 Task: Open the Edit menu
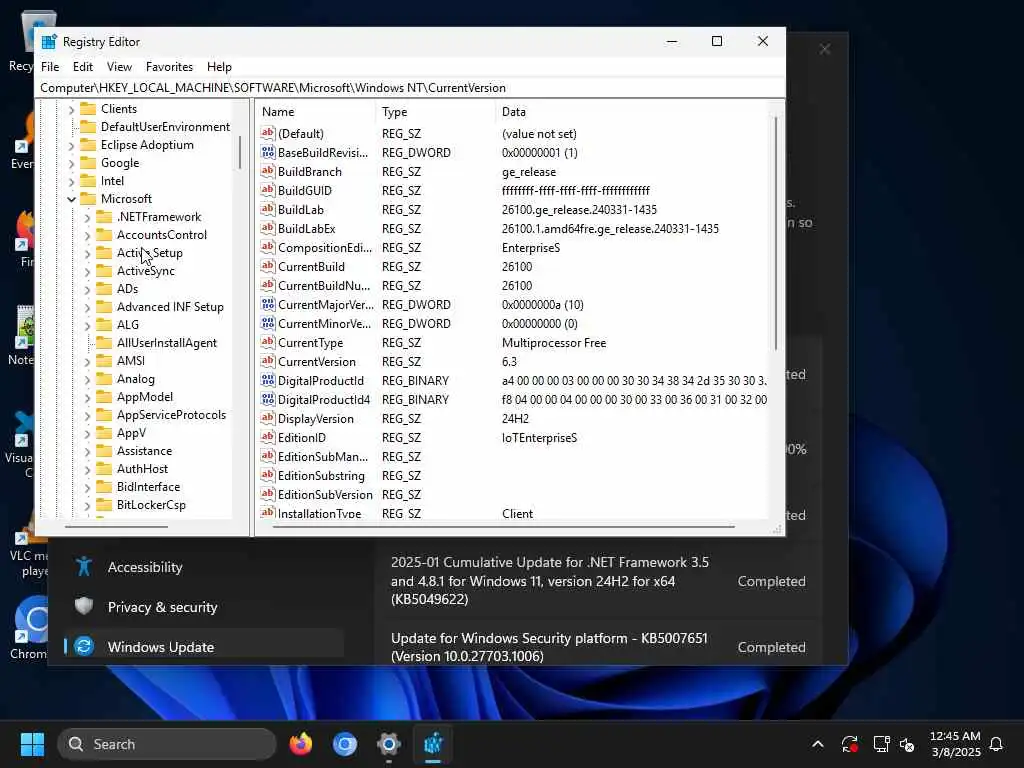[x=83, y=67]
